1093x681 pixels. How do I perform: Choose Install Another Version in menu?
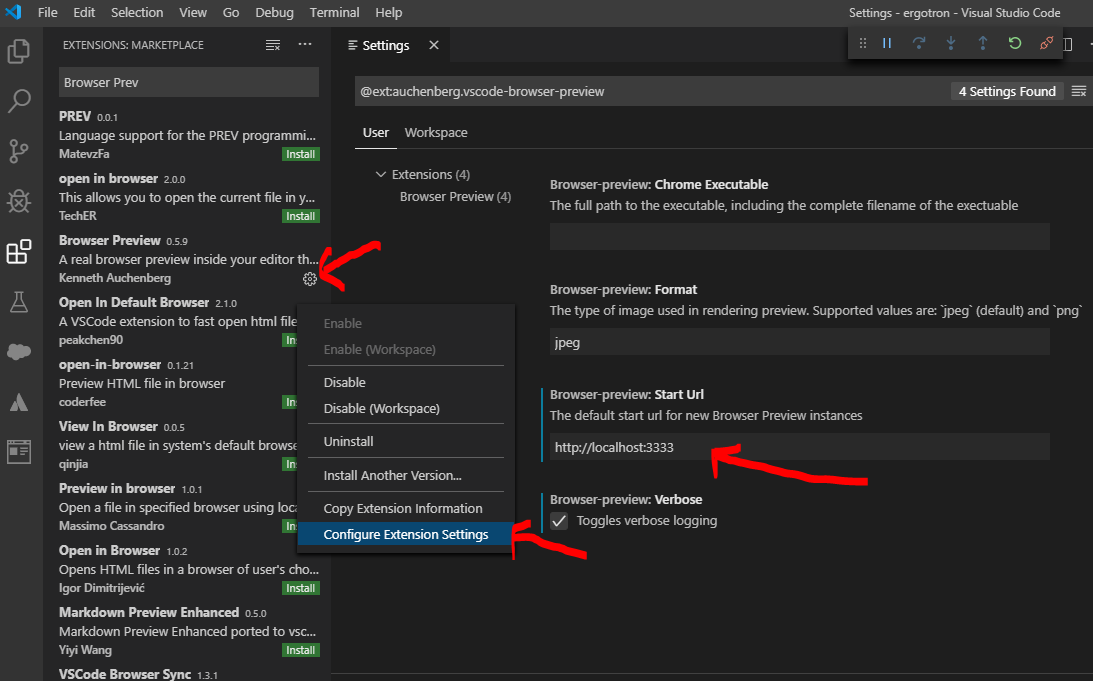(406, 475)
